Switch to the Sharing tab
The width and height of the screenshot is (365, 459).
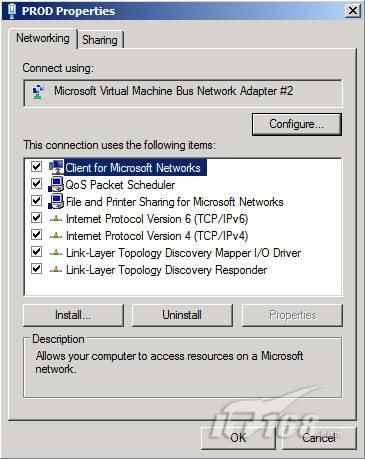[x=100, y=40]
